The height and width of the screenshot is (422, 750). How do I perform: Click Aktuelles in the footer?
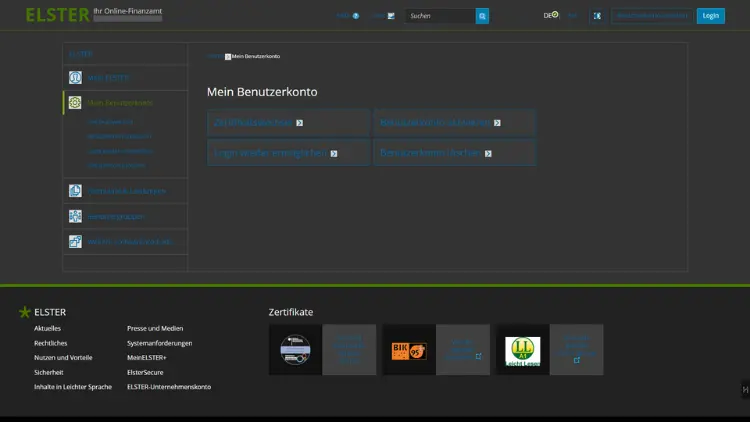pos(47,328)
